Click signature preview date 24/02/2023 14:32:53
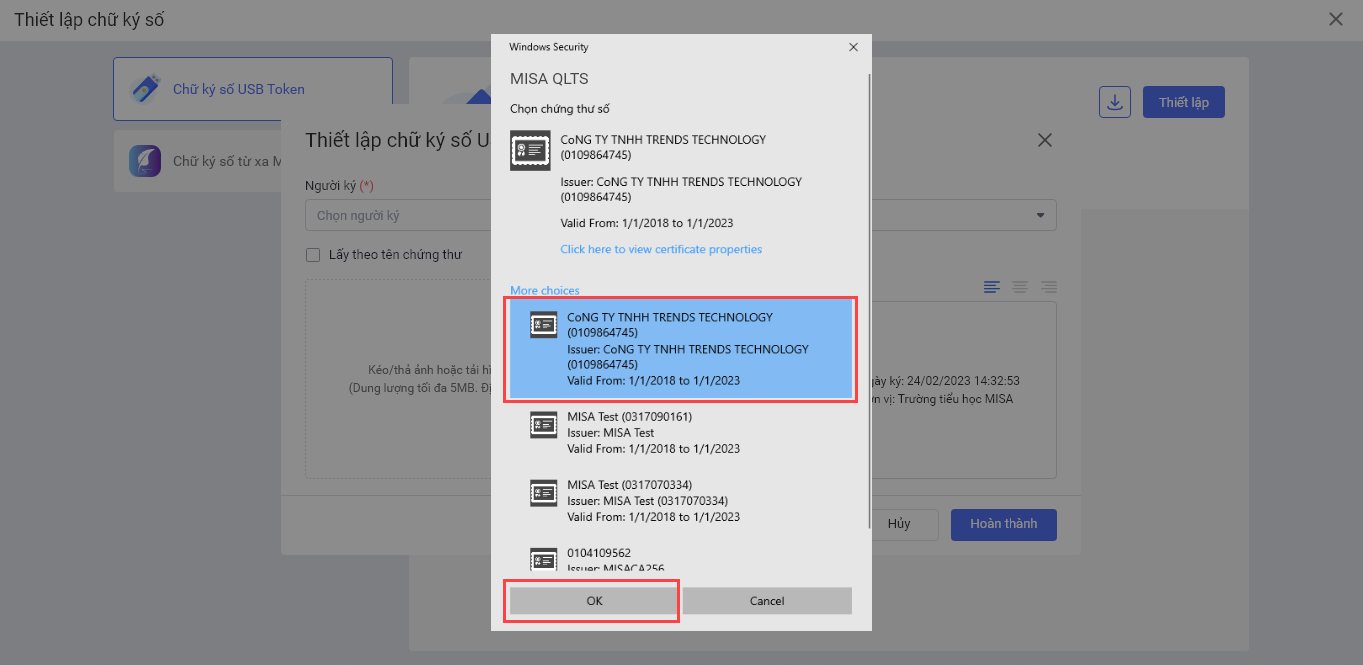This screenshot has width=1363, height=665. (964, 381)
